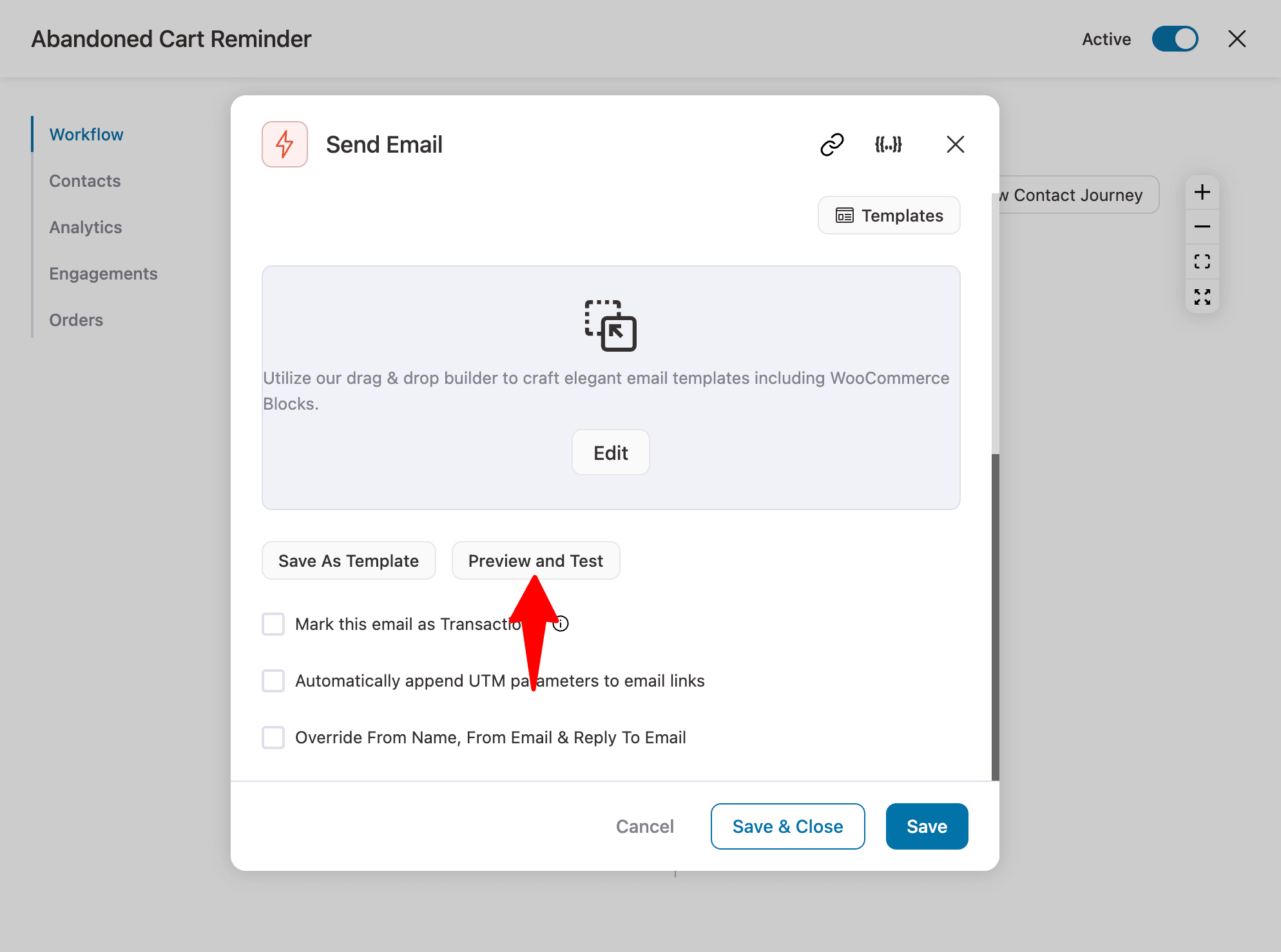Open the Templates button

[x=889, y=215]
